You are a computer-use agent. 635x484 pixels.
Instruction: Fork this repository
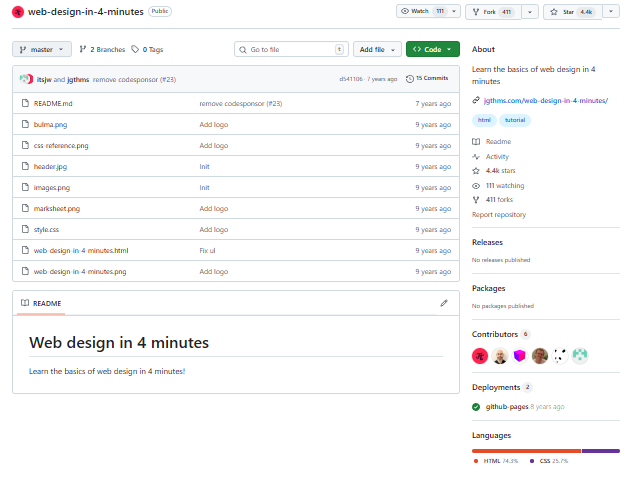(x=493, y=12)
